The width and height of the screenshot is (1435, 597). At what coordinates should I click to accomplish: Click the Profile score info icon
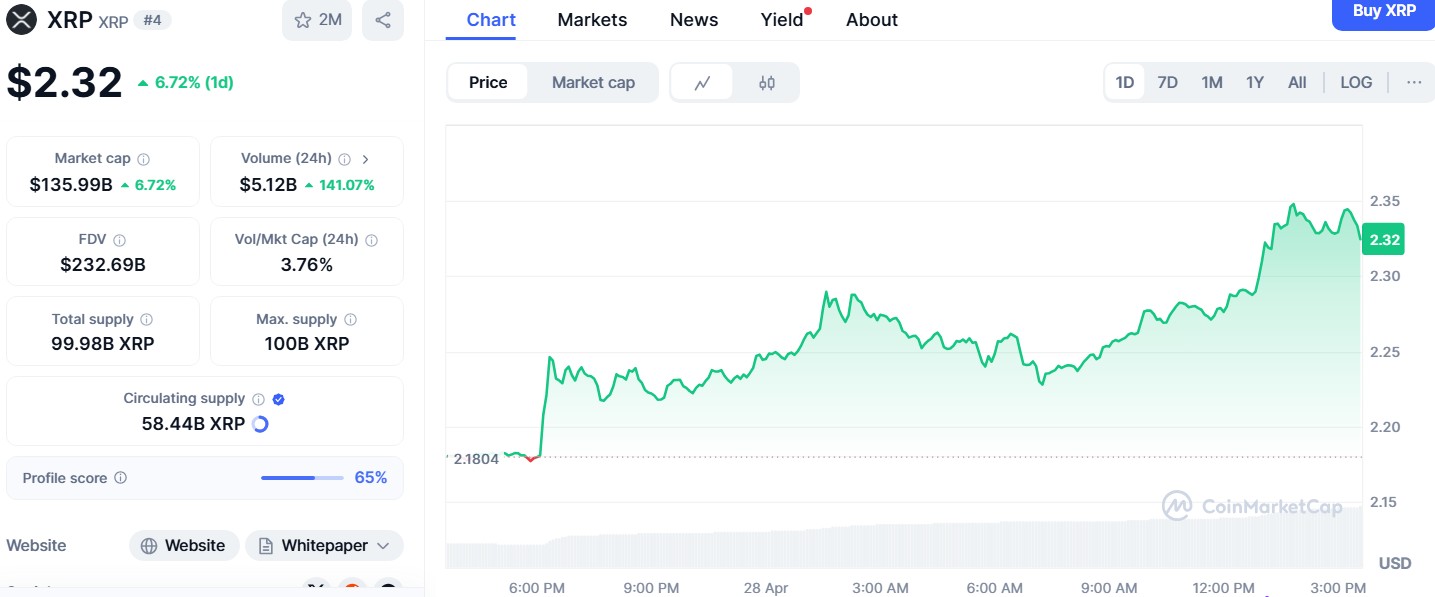[x=121, y=478]
